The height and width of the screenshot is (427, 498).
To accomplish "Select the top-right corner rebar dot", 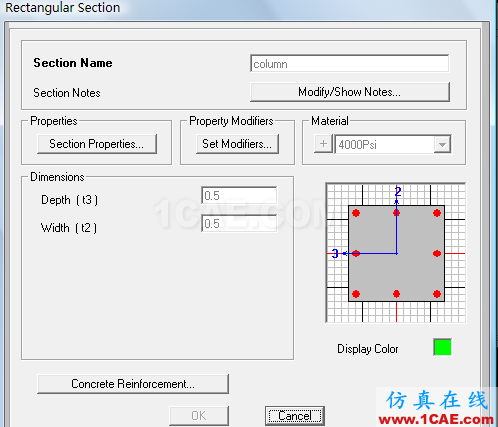I will (437, 213).
